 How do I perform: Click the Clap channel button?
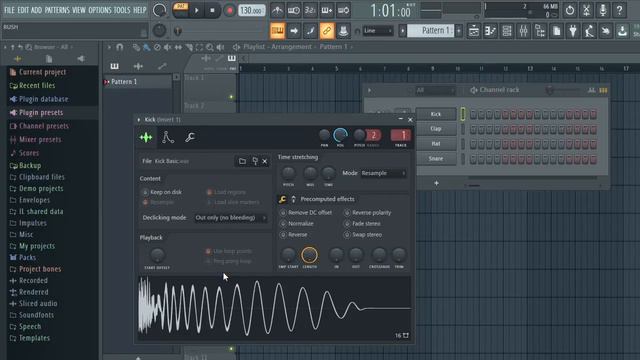point(436,129)
